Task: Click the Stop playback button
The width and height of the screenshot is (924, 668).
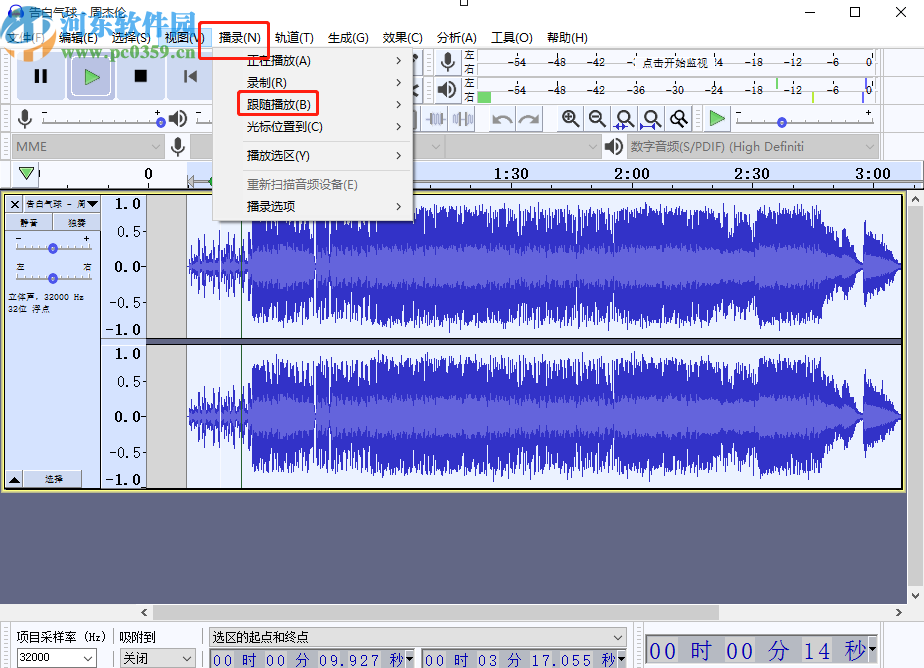Action: point(140,78)
